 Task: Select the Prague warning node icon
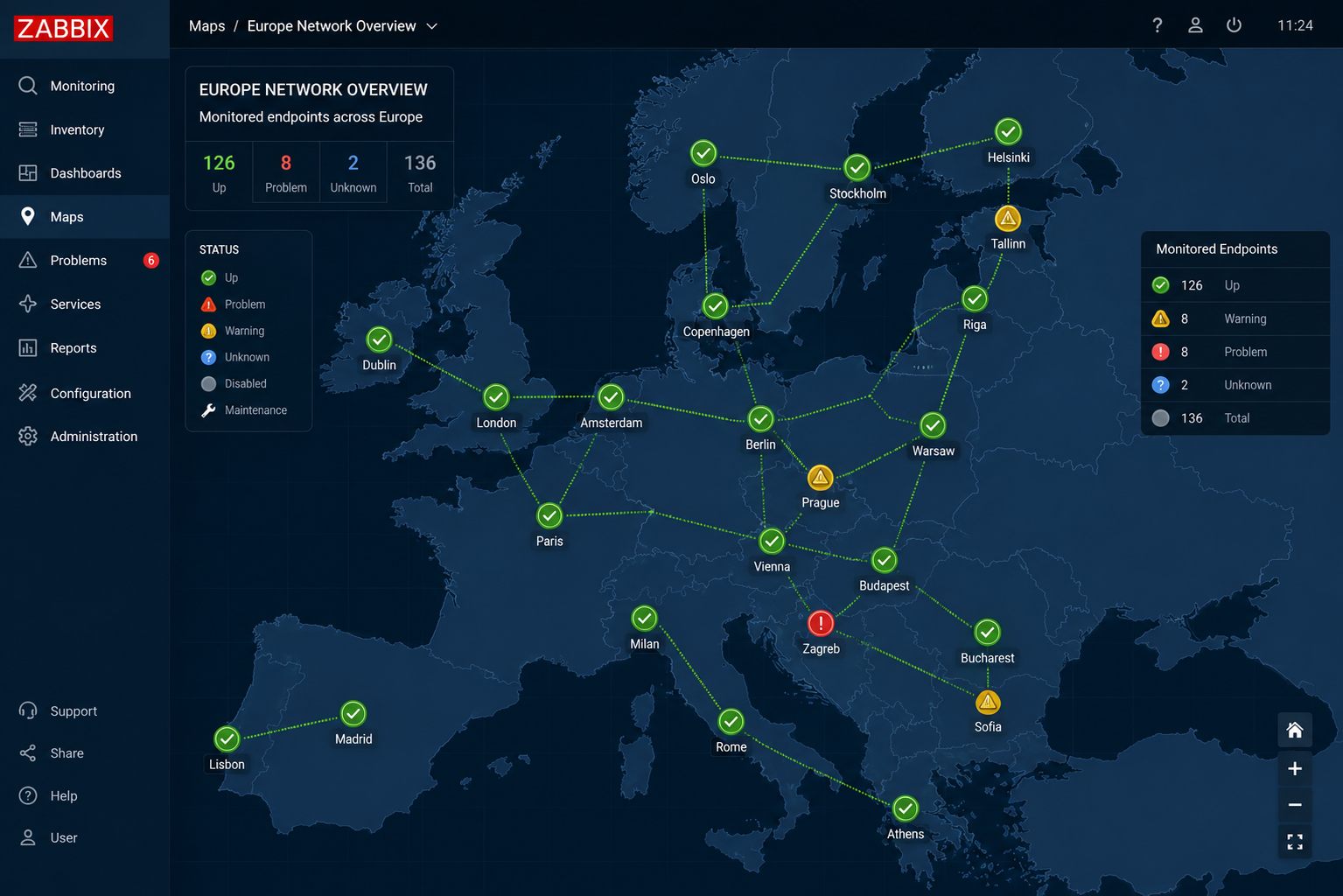[x=820, y=478]
